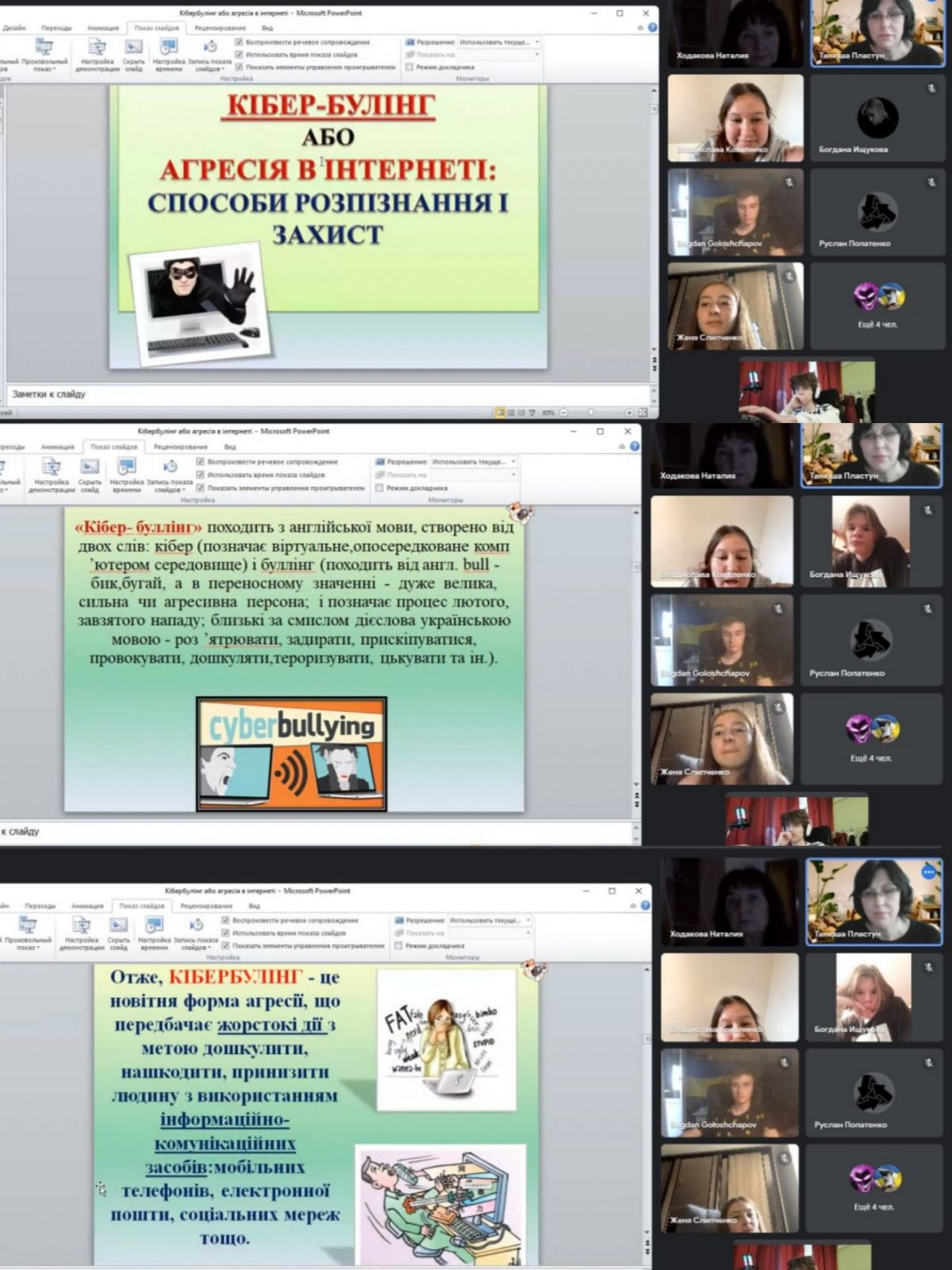Open PowerPoint Help icon in top window

[x=652, y=28]
